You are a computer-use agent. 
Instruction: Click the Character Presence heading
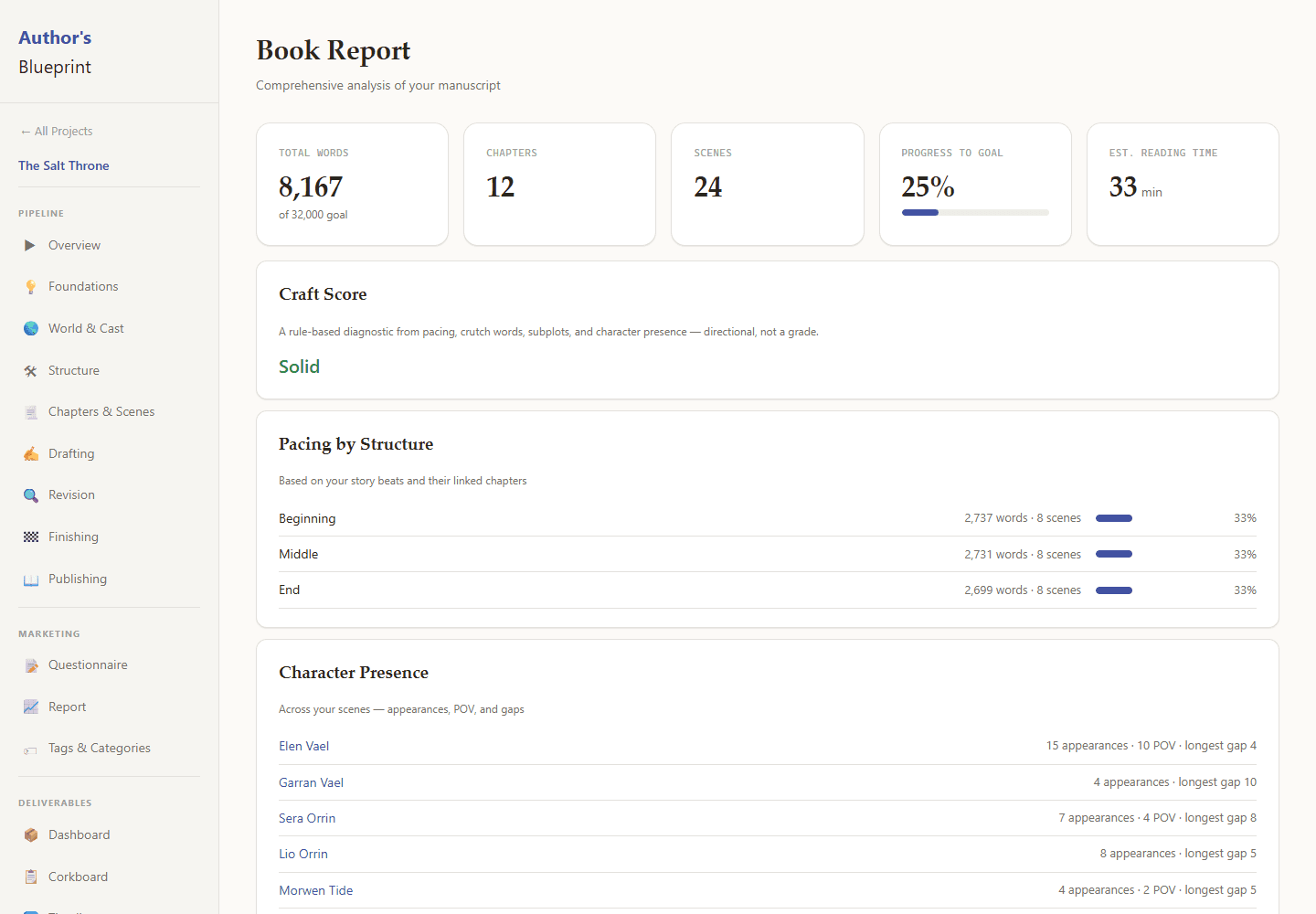click(353, 673)
